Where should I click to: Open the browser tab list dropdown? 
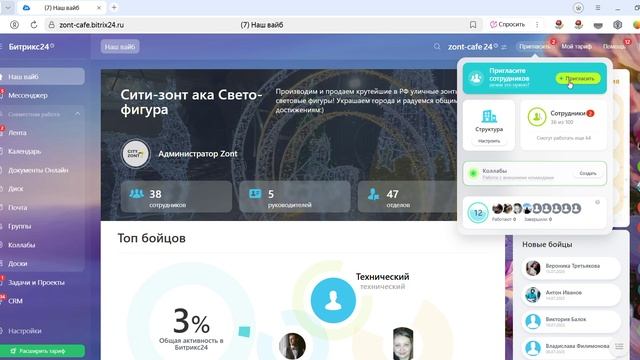pyautogui.click(x=8, y=7)
